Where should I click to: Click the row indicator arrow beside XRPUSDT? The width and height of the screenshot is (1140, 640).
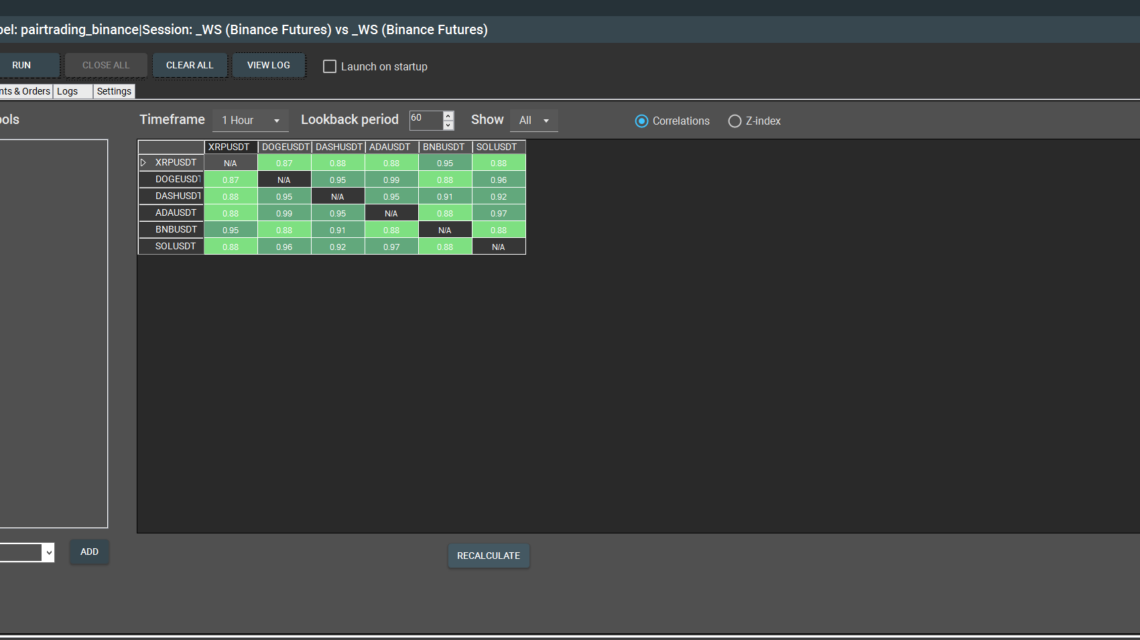(x=143, y=162)
